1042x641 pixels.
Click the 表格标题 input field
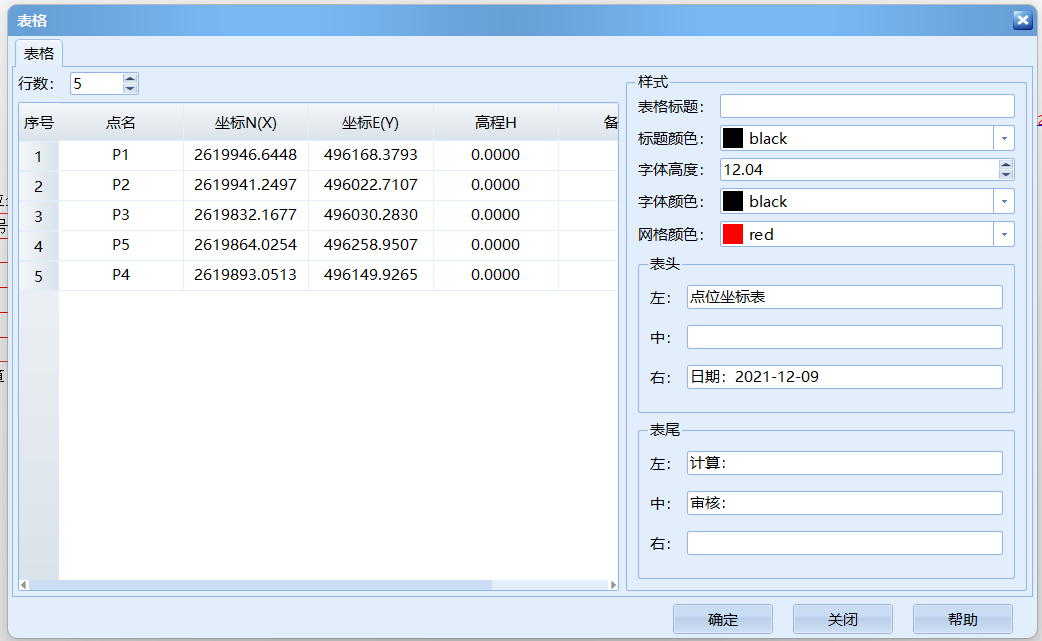[866, 106]
